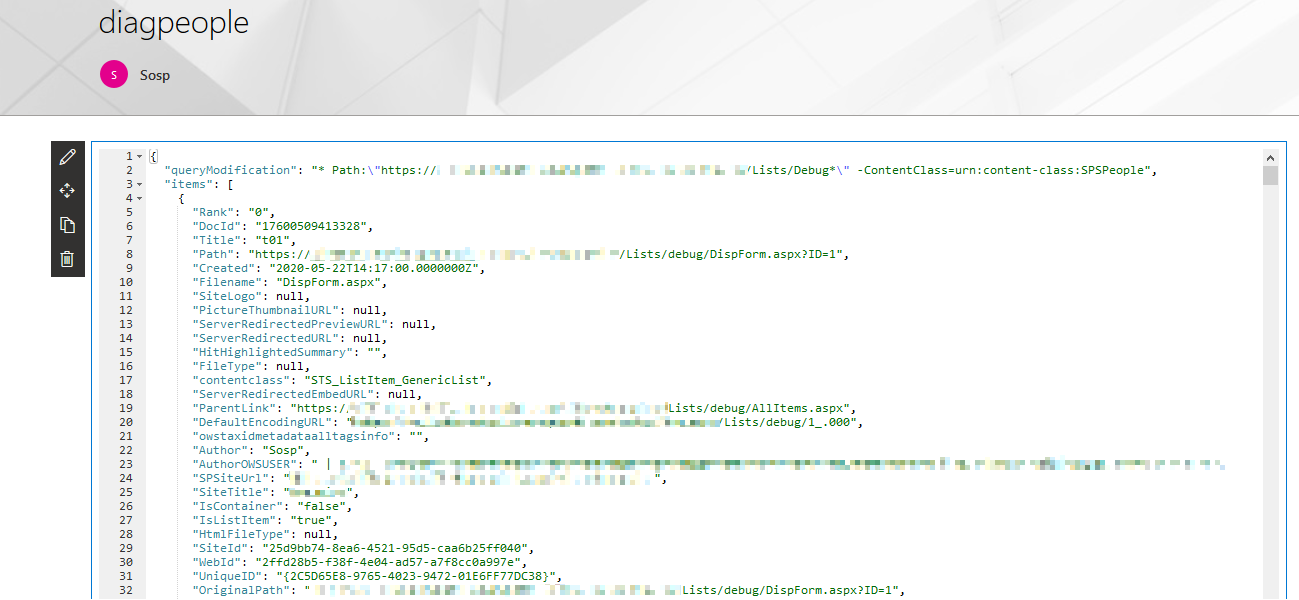Click the "FileType": null line
The width and height of the screenshot is (1299, 600).
[x=250, y=366]
